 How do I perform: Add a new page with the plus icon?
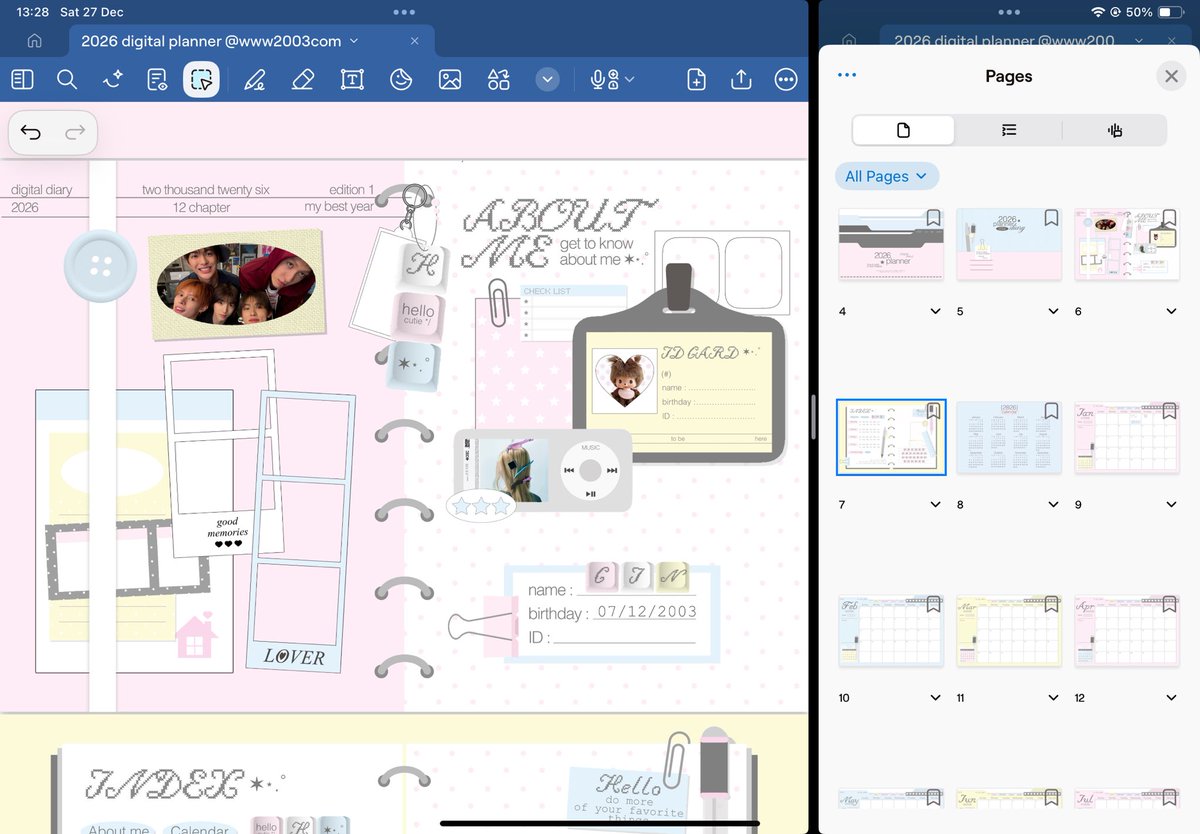coord(695,79)
